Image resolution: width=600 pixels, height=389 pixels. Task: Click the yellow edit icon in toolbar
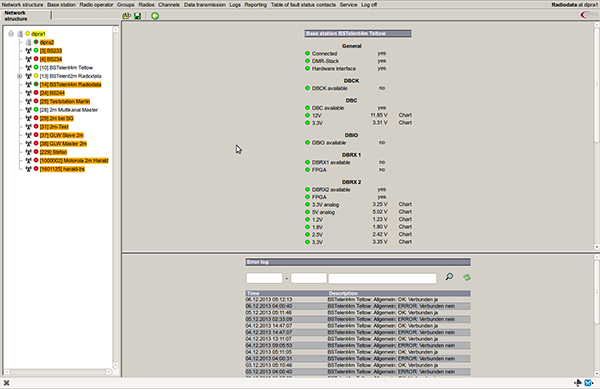click(126, 16)
